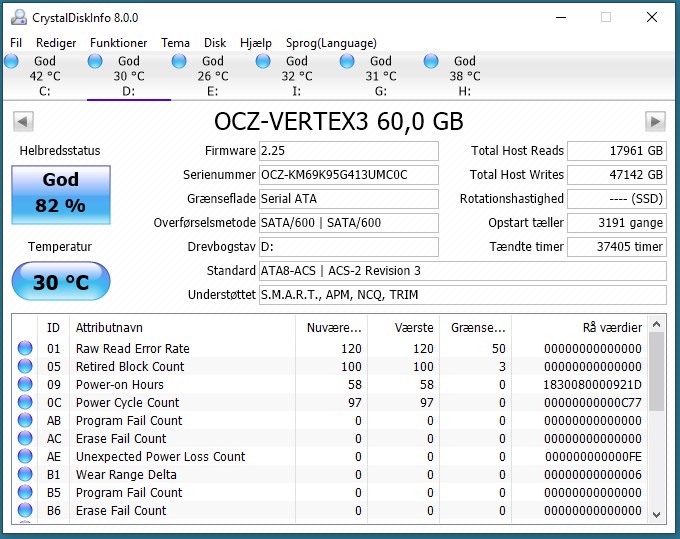Click the Grænseflade field showing Serial ATA
Screen dimensions: 680x539
(349, 199)
